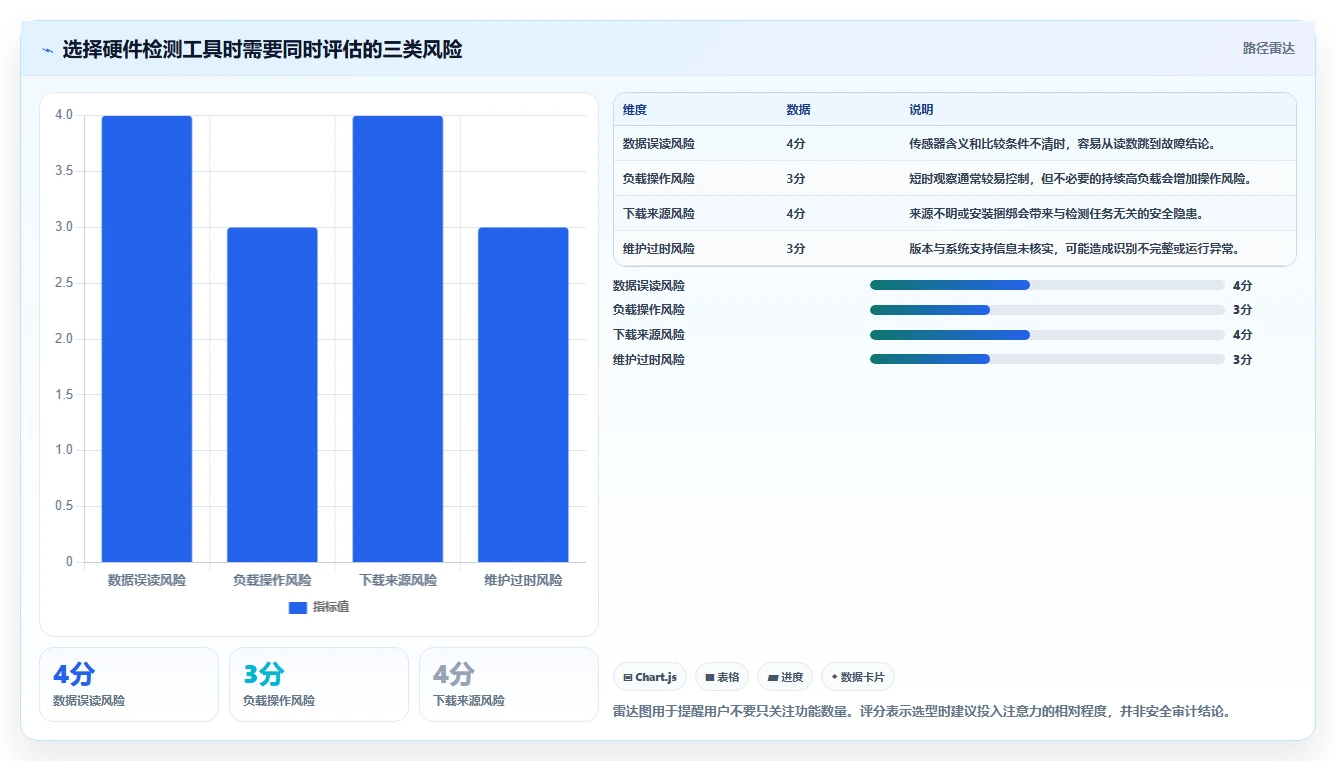Toggle the 指标值 legend swatch
Screen dimensions: 1336x761
click(x=297, y=607)
